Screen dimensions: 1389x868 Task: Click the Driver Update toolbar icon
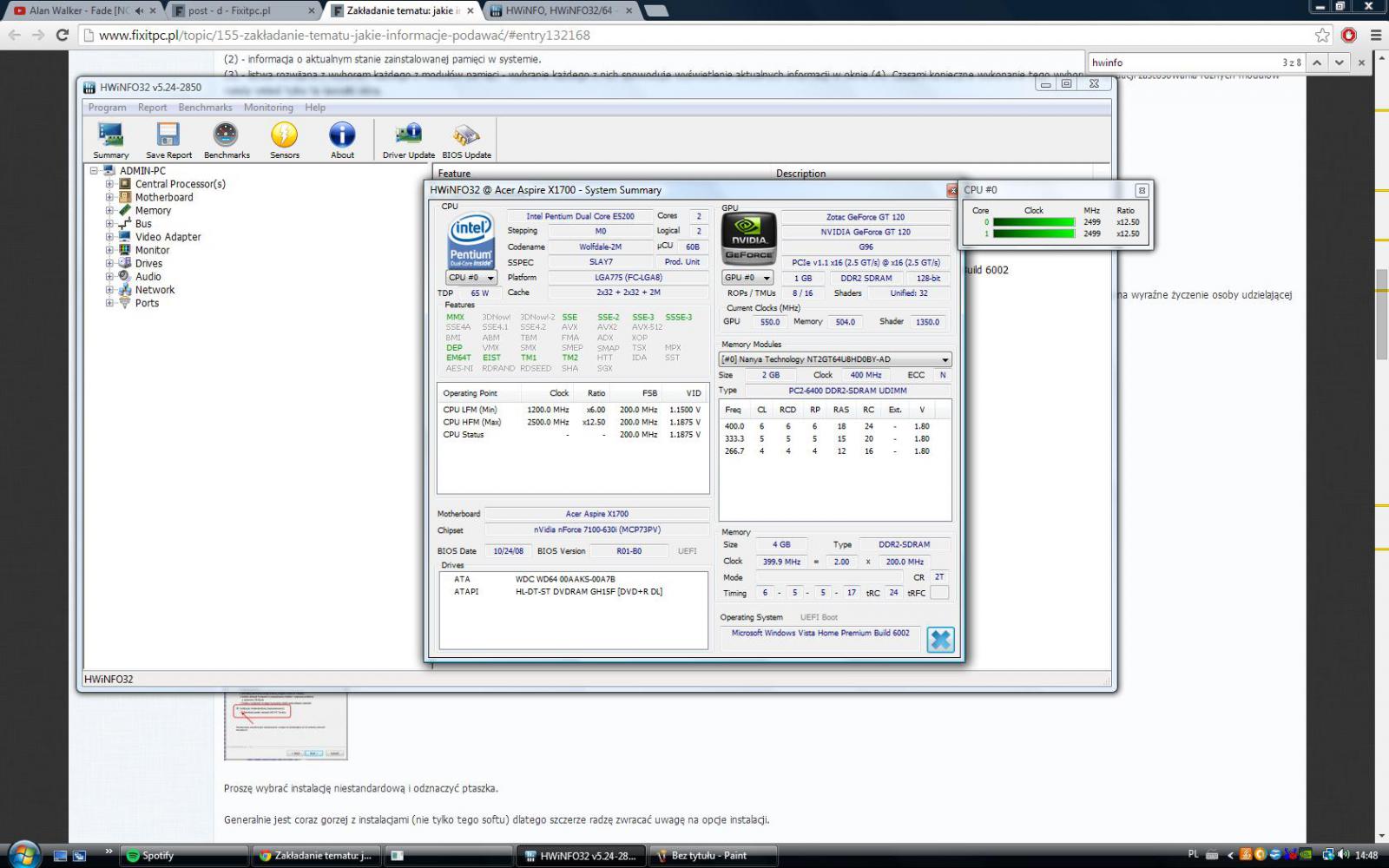(408, 140)
